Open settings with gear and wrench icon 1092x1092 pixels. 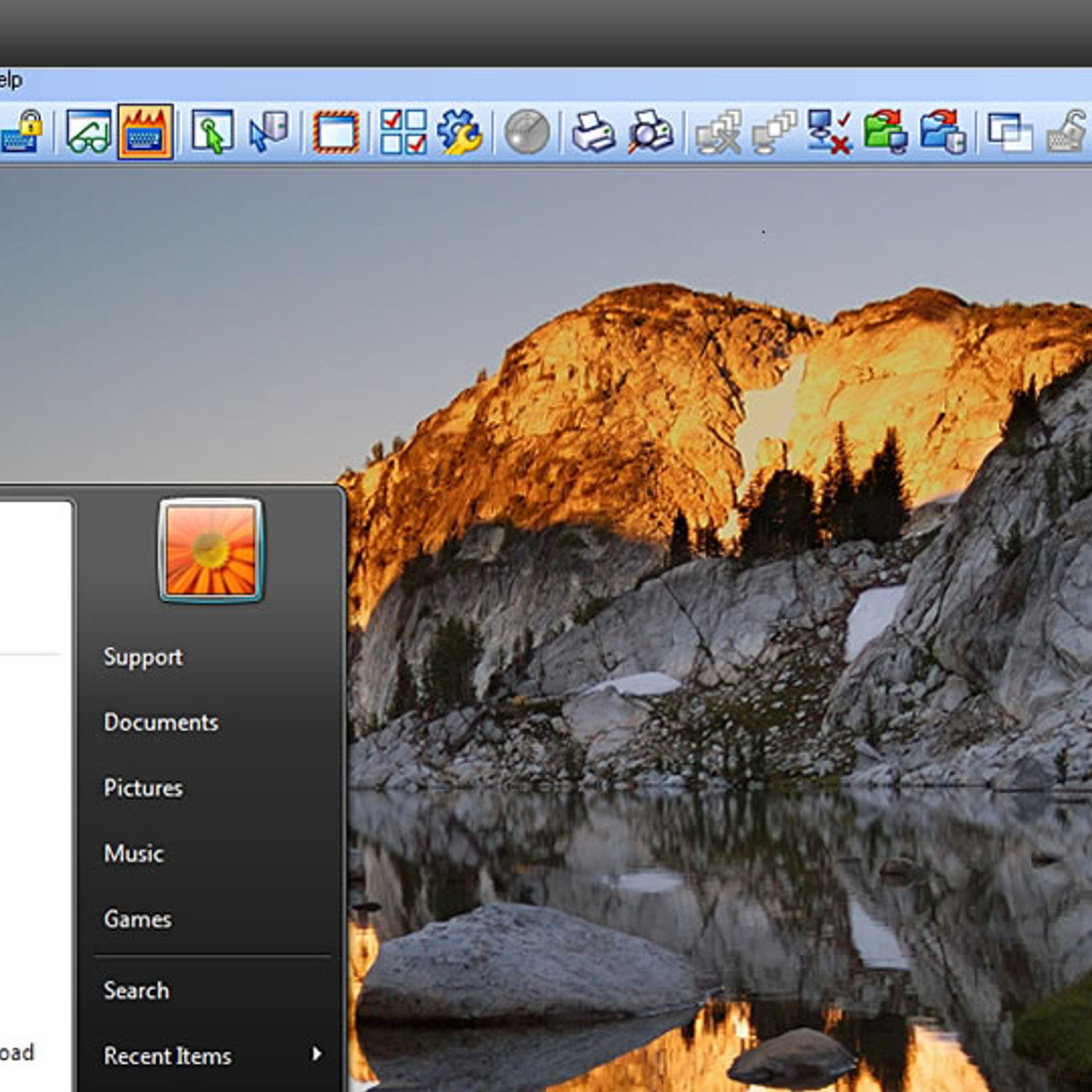[460, 133]
